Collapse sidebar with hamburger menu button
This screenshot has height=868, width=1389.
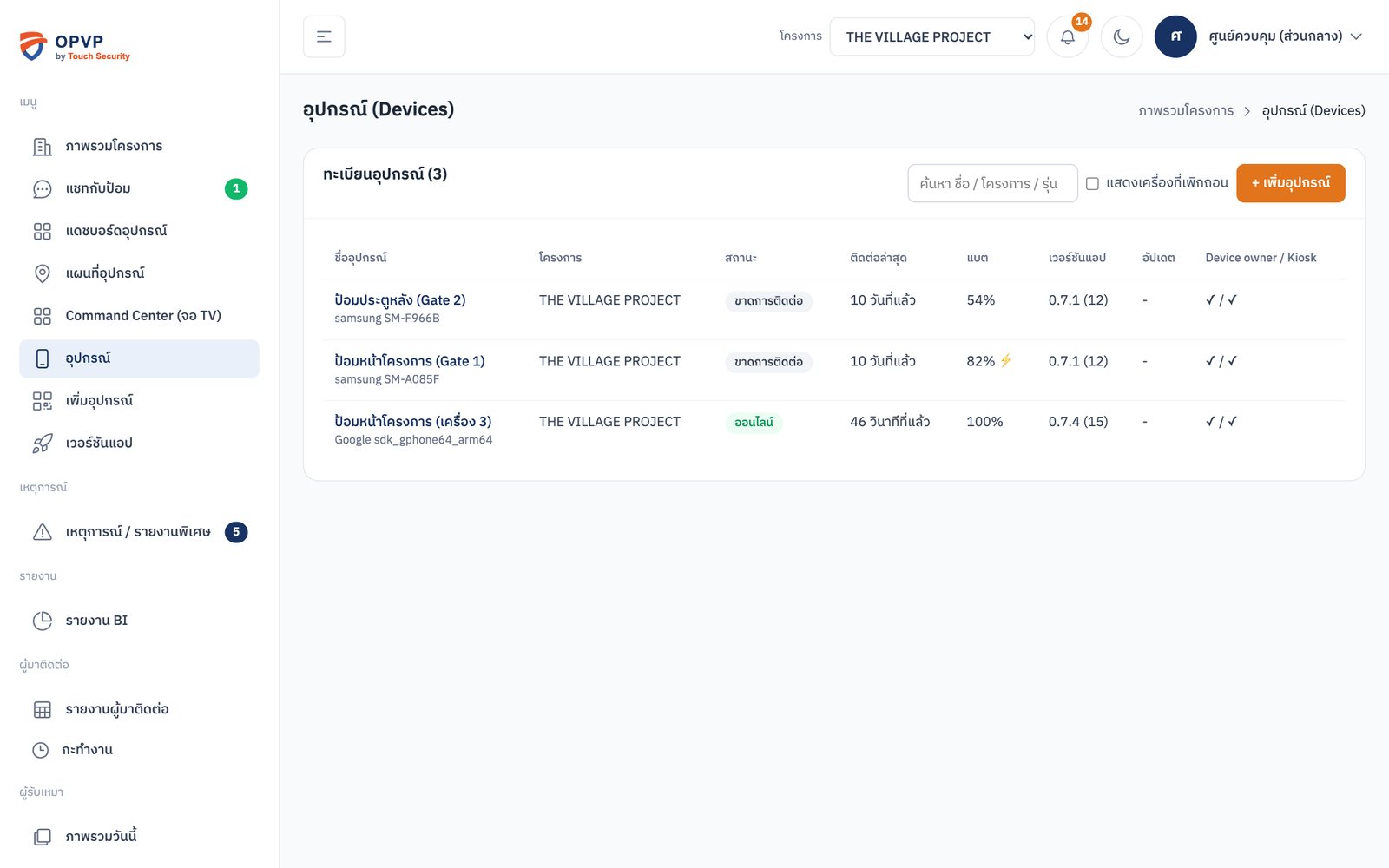tap(324, 36)
